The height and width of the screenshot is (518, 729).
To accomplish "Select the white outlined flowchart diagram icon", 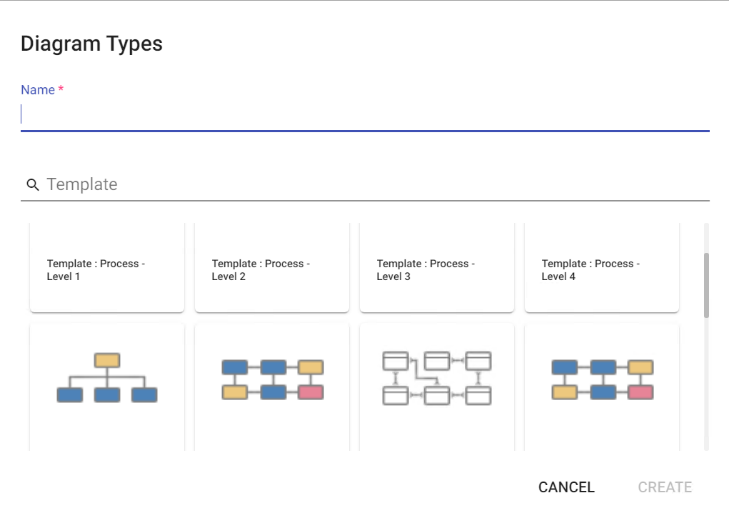I will click(437, 378).
